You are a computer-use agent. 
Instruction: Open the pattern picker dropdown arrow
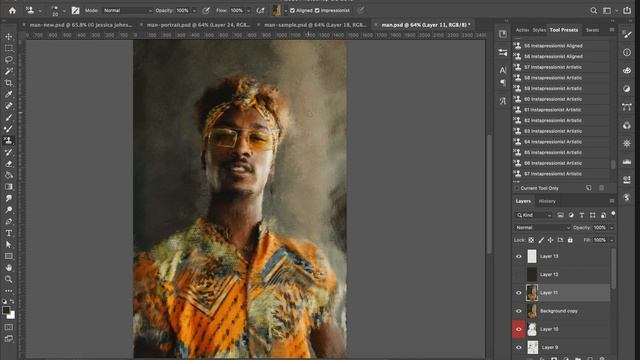pos(285,11)
